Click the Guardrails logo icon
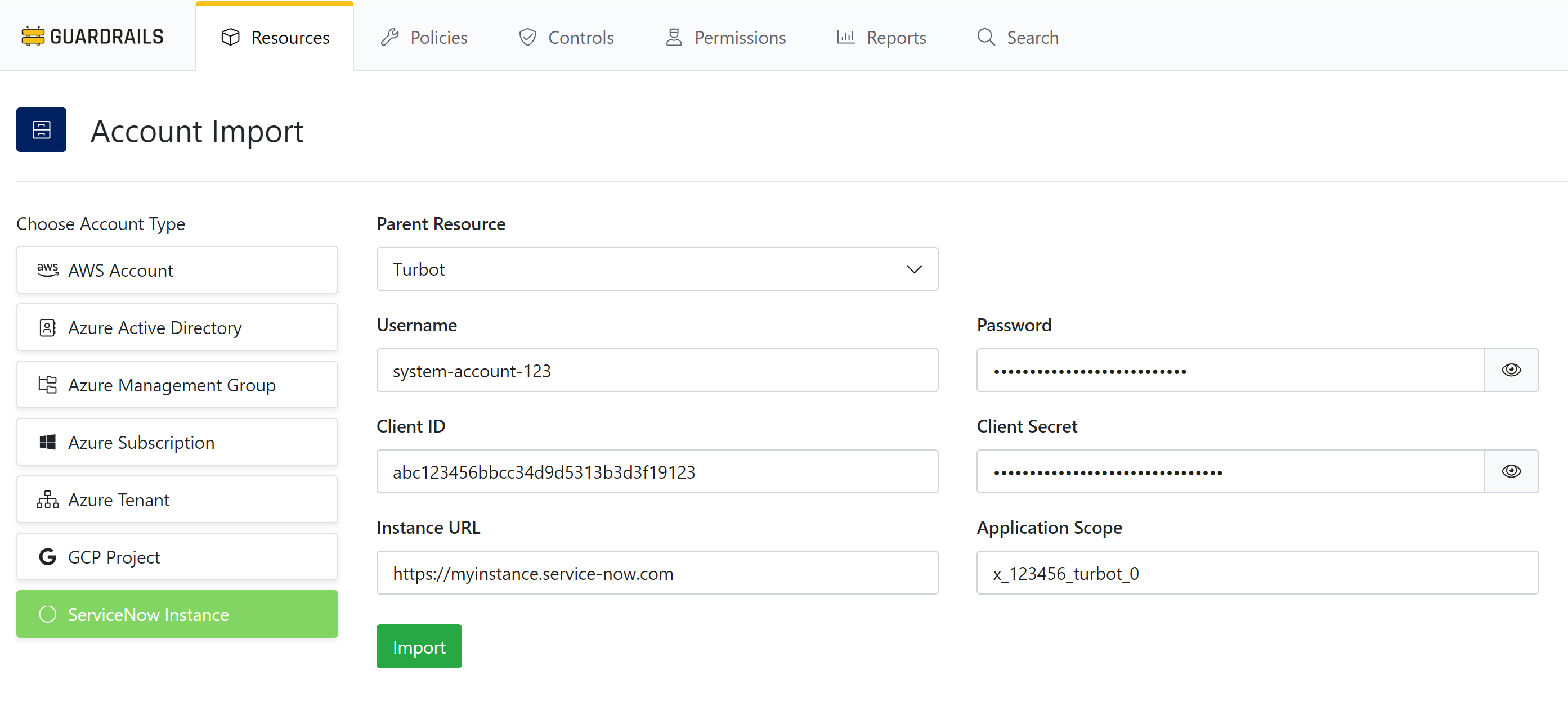The height and width of the screenshot is (702, 1568). pos(33,37)
